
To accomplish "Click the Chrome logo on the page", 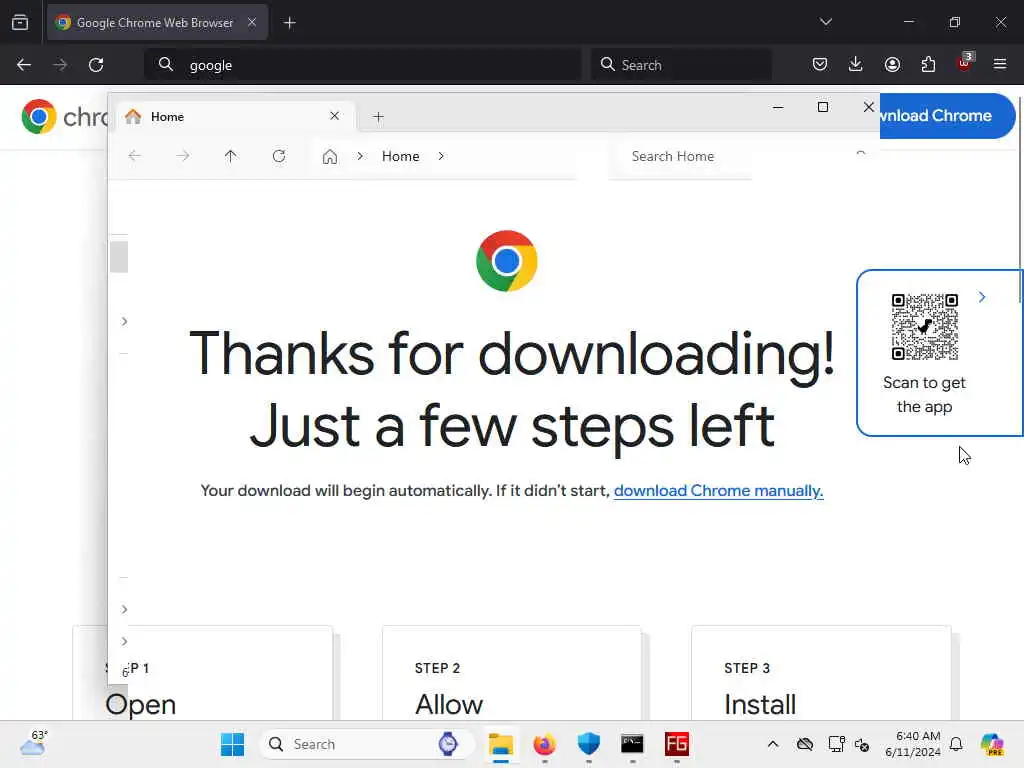I will coord(507,261).
